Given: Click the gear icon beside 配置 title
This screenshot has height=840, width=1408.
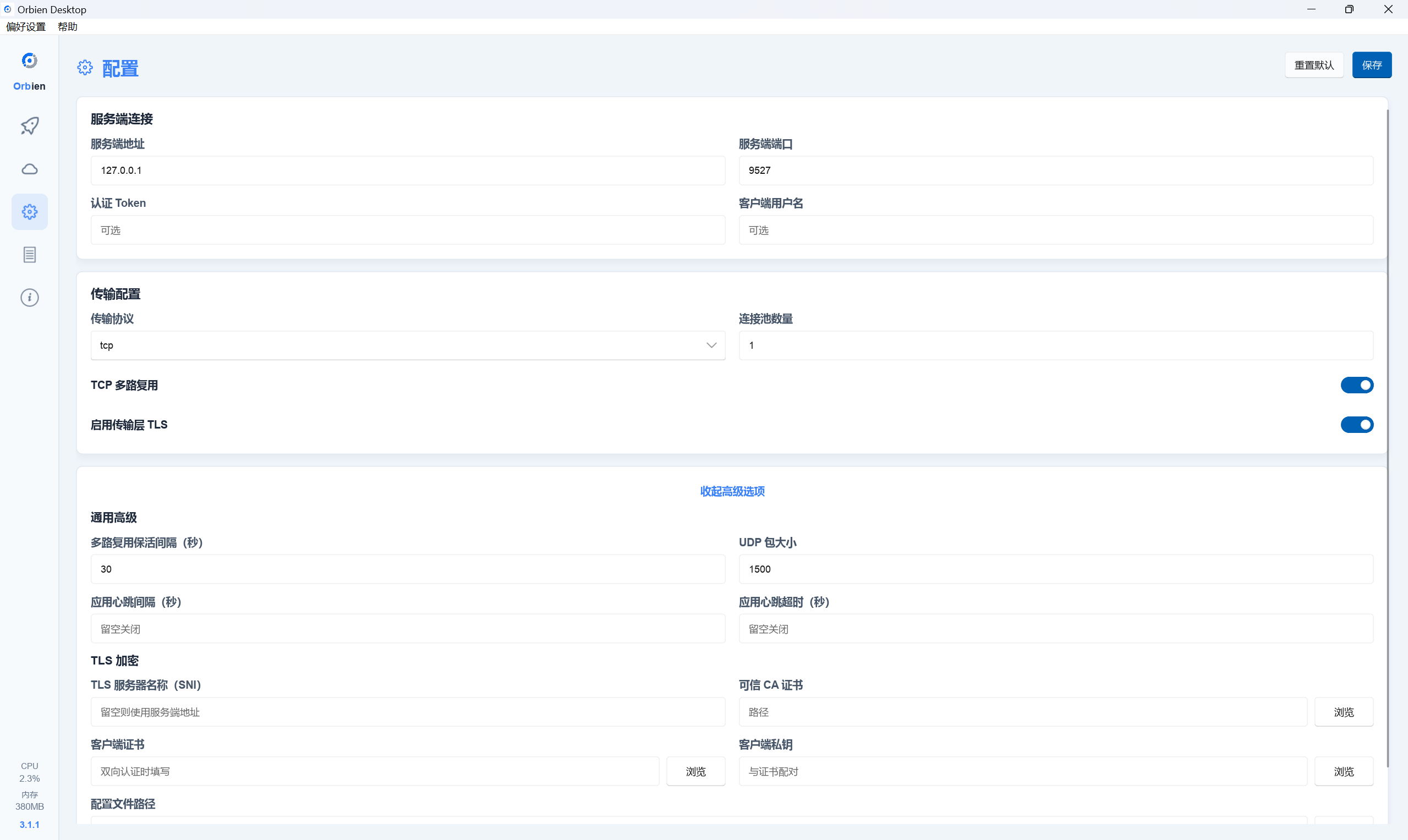Looking at the screenshot, I should click(x=85, y=68).
